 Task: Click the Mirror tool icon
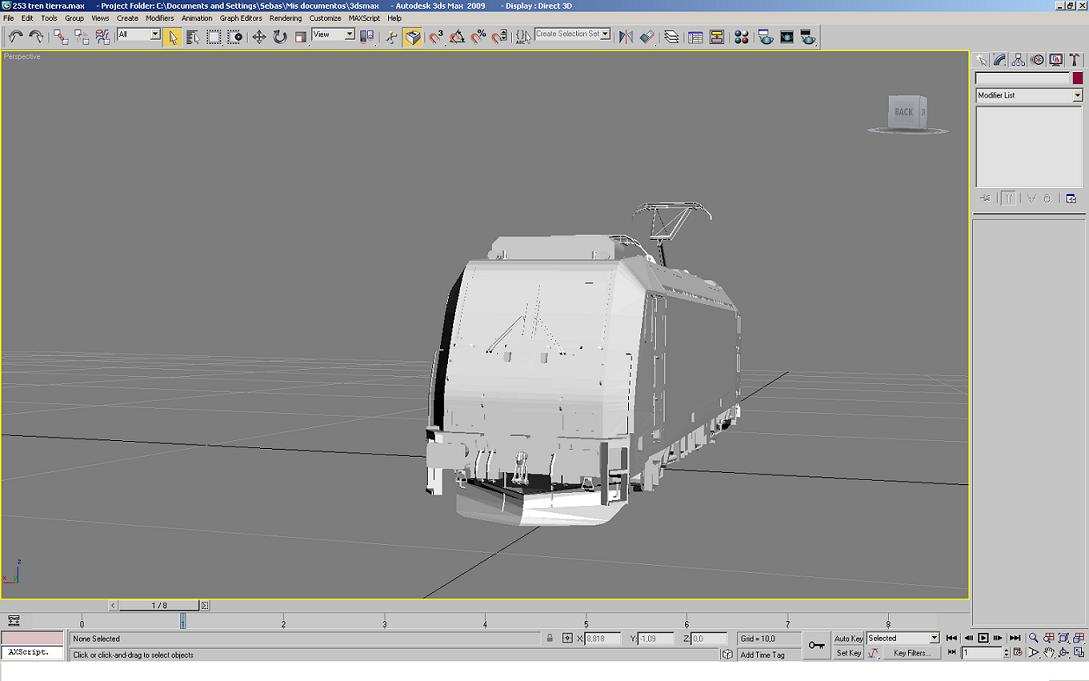626,37
